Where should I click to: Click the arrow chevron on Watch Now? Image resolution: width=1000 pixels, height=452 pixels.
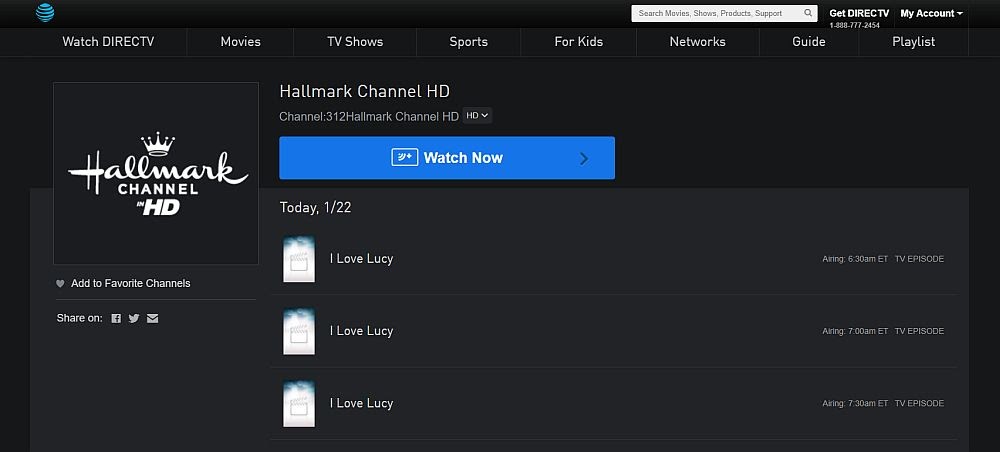coord(584,159)
